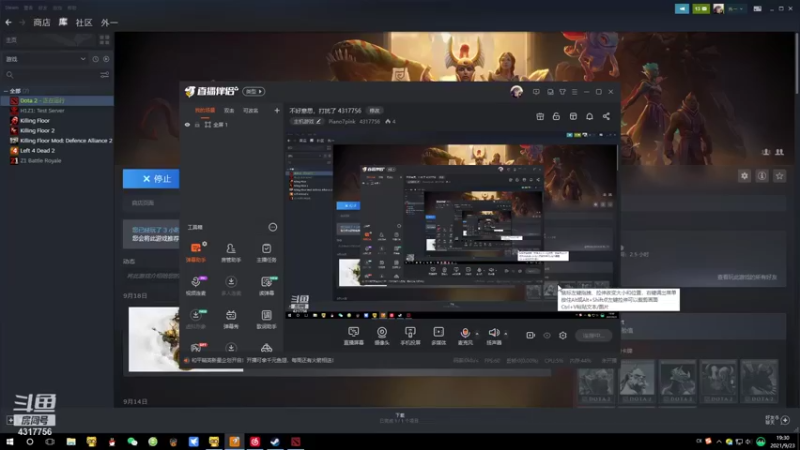800x450 pixels.
Task: Favorite Dota 2 with the star icon
Action: [x=779, y=176]
